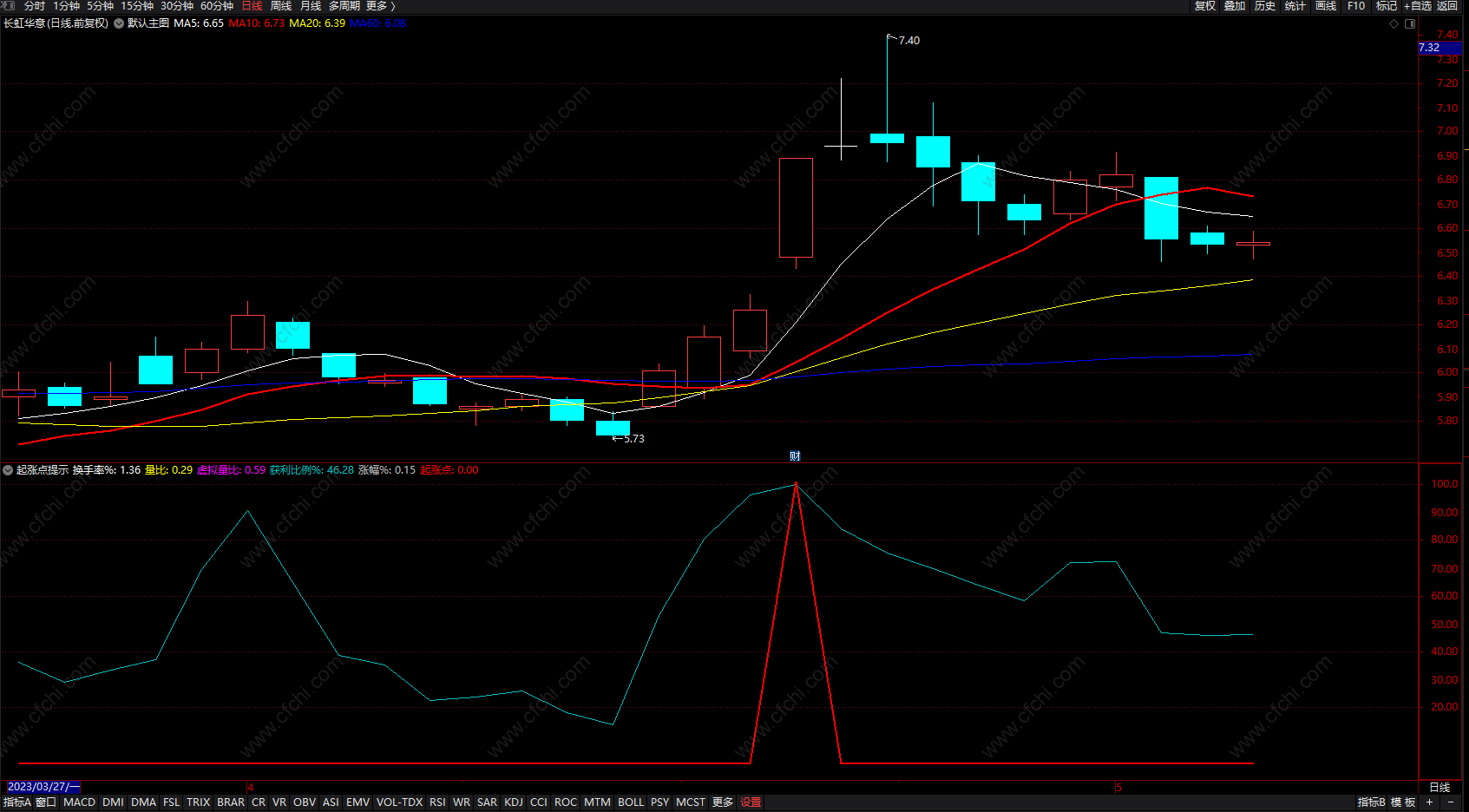Select the ROC indicator tab
Screen dimensions: 1469x812
(x=566, y=802)
